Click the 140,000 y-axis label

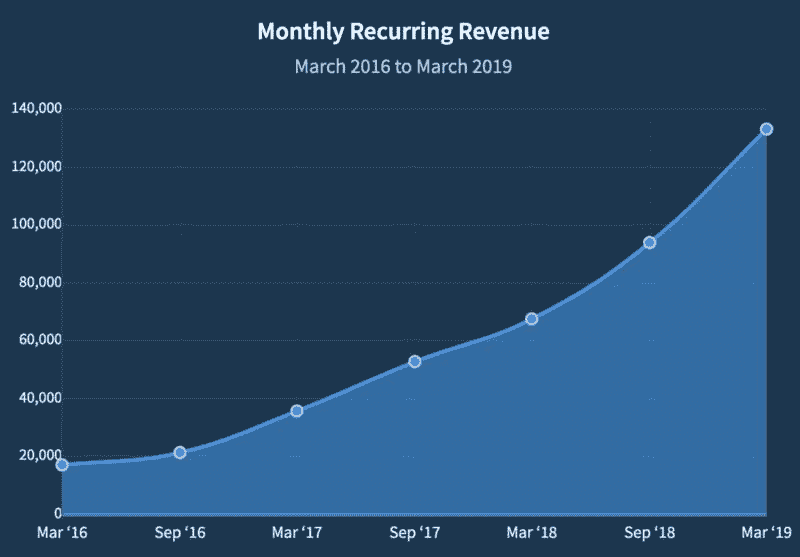coord(38,108)
